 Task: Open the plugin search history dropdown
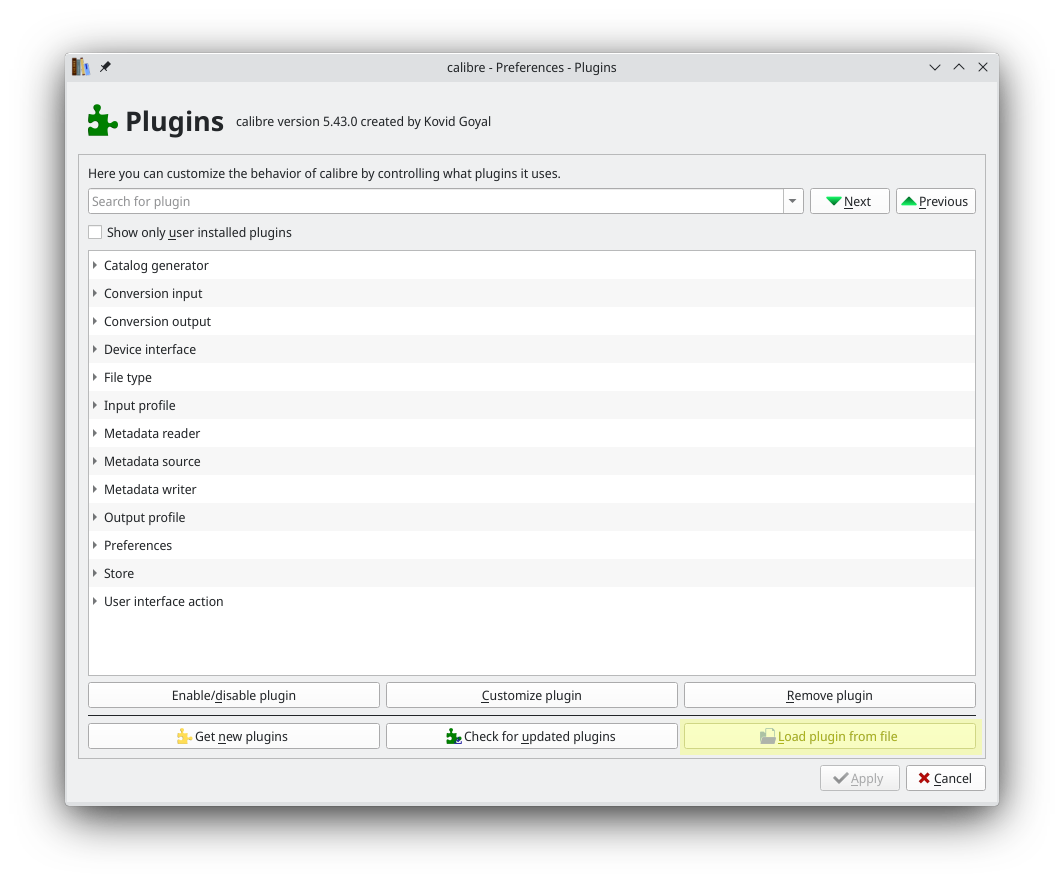point(793,201)
